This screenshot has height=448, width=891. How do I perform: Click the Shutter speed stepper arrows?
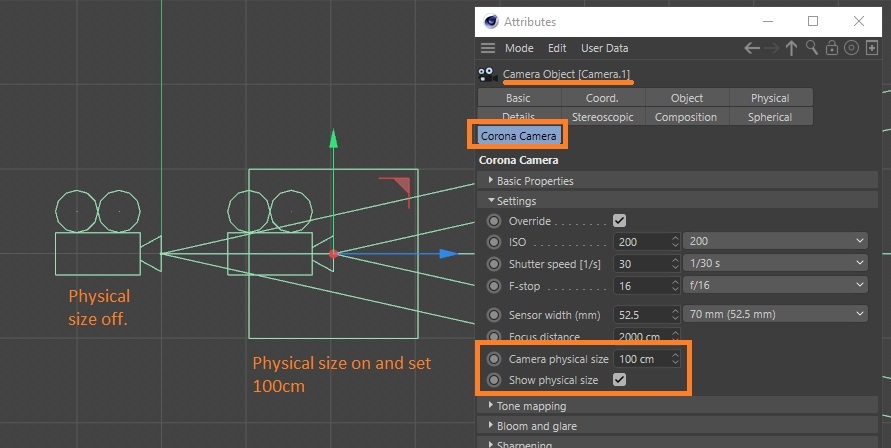point(675,264)
